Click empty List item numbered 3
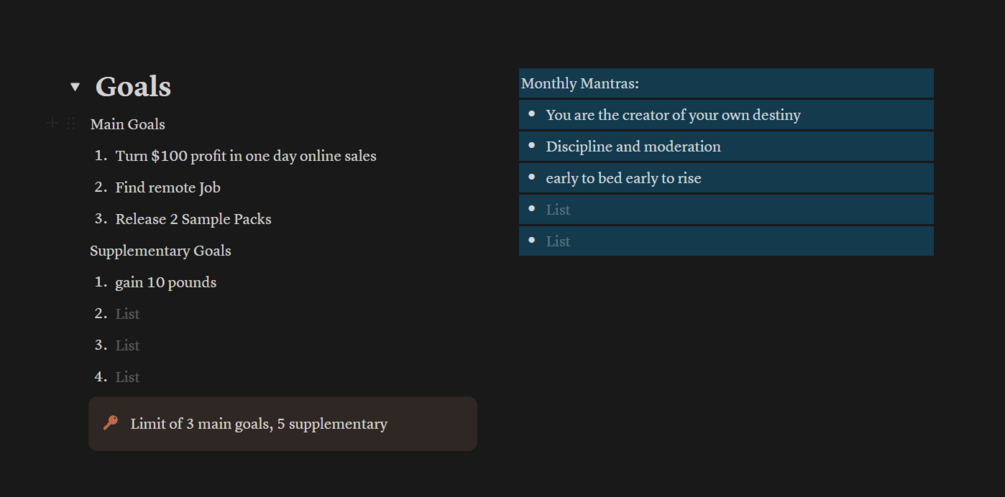 (x=127, y=345)
